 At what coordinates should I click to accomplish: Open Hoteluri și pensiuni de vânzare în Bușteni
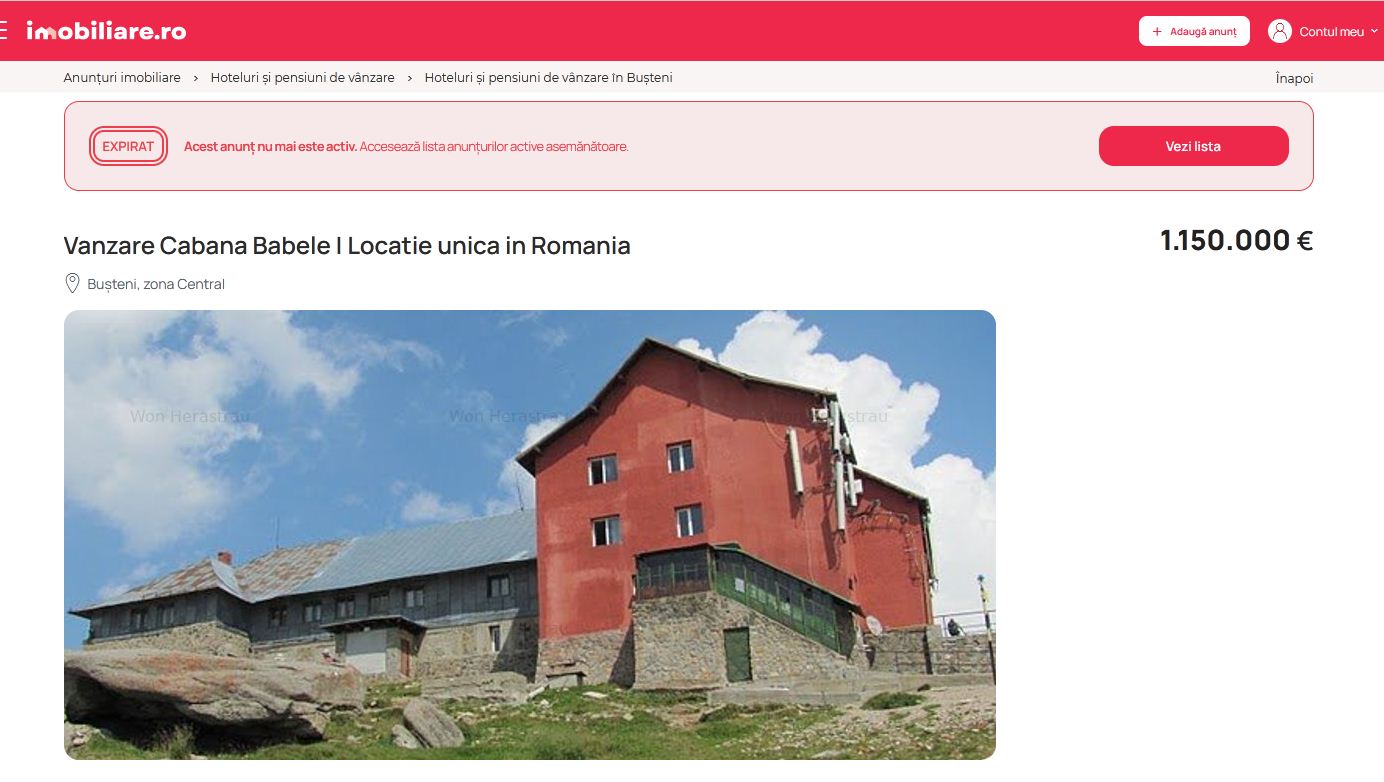pos(549,77)
